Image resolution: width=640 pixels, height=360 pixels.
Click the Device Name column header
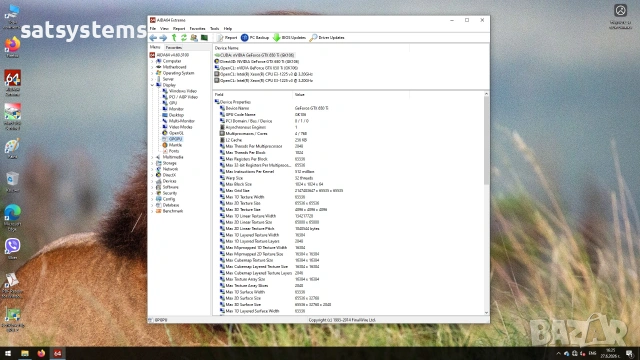[x=311, y=48]
